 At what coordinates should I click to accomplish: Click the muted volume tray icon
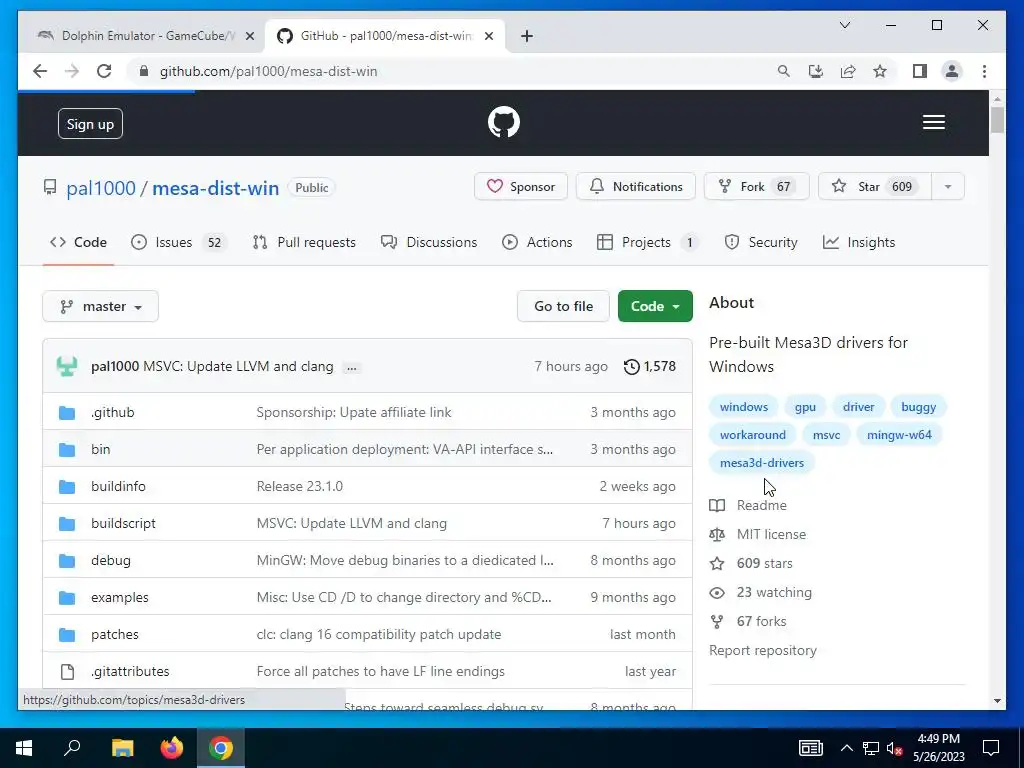(x=894, y=748)
